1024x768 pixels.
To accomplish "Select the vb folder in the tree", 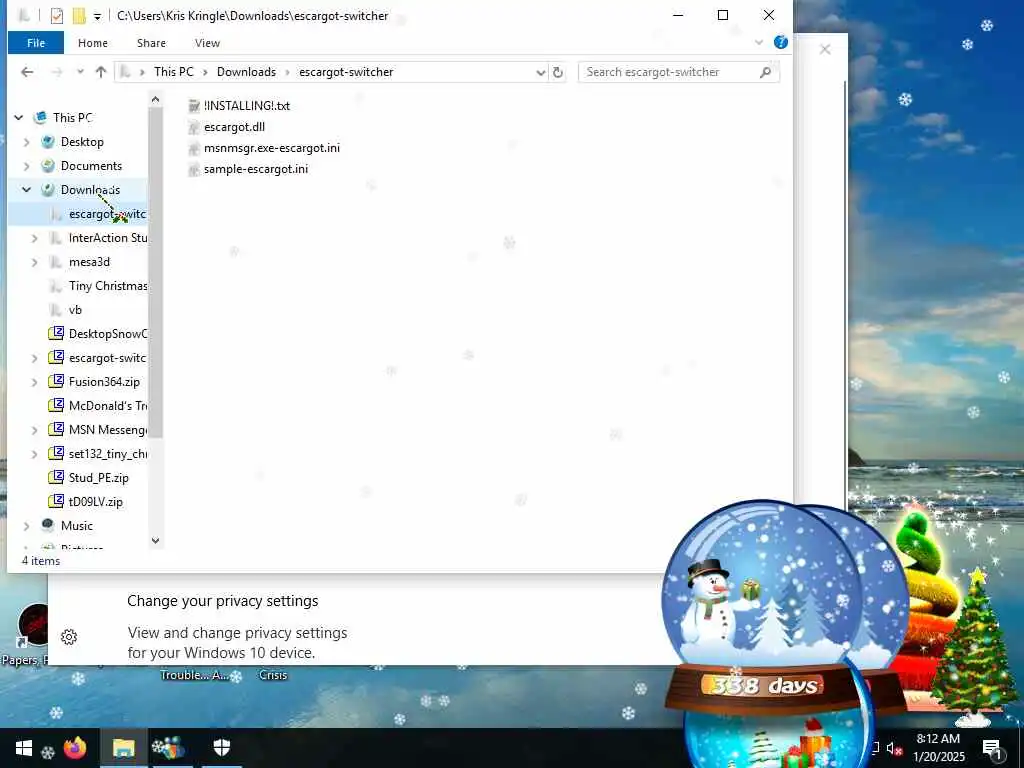I will coord(75,310).
